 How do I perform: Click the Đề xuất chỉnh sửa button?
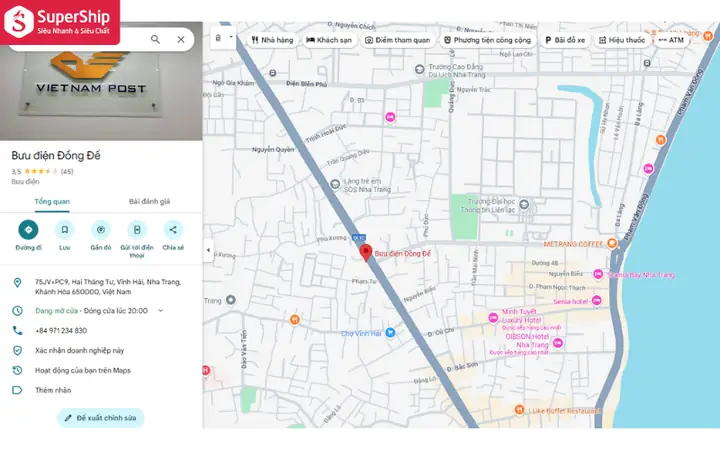pos(101,418)
